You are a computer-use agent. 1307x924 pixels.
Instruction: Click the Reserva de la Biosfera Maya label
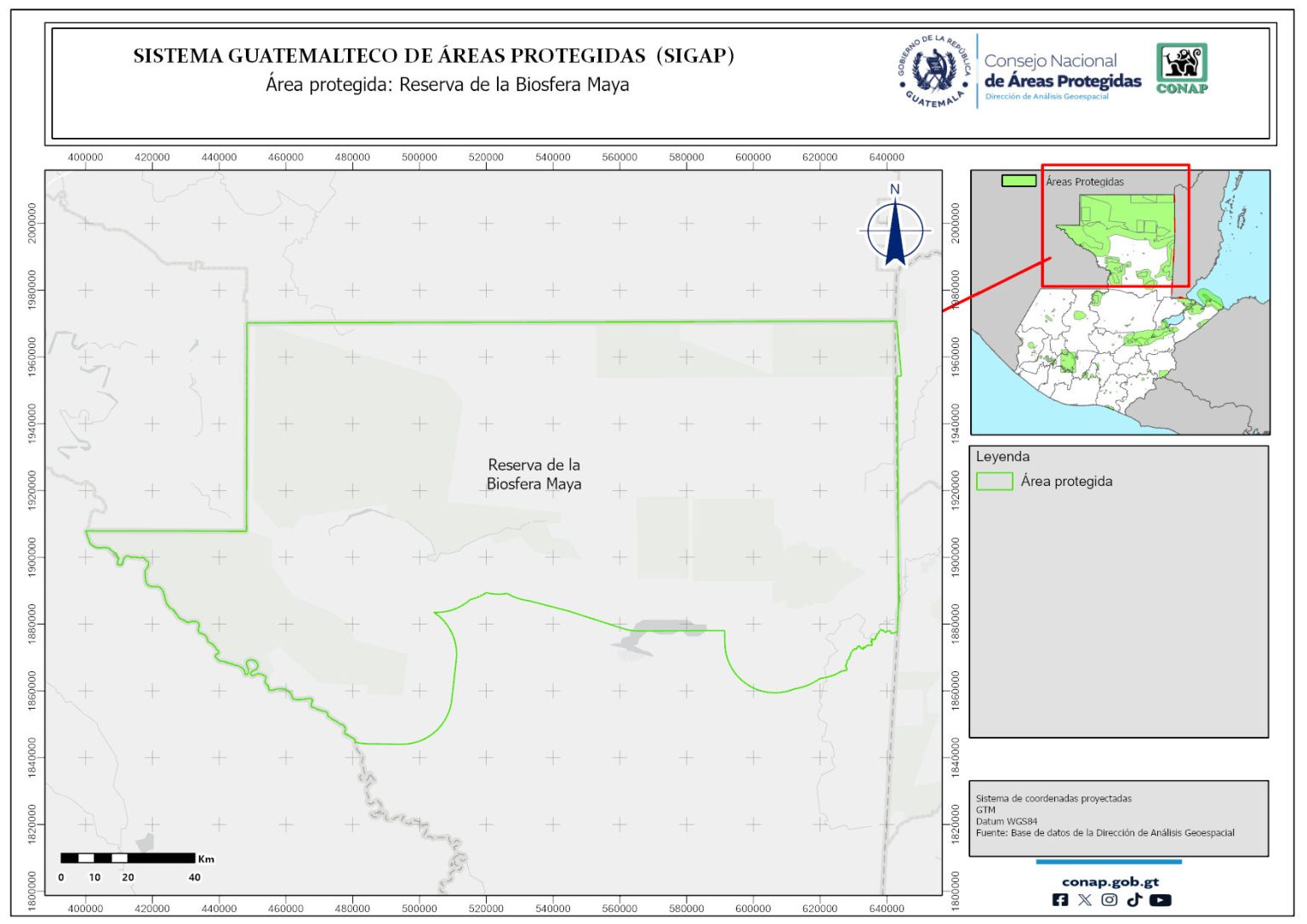tap(534, 475)
